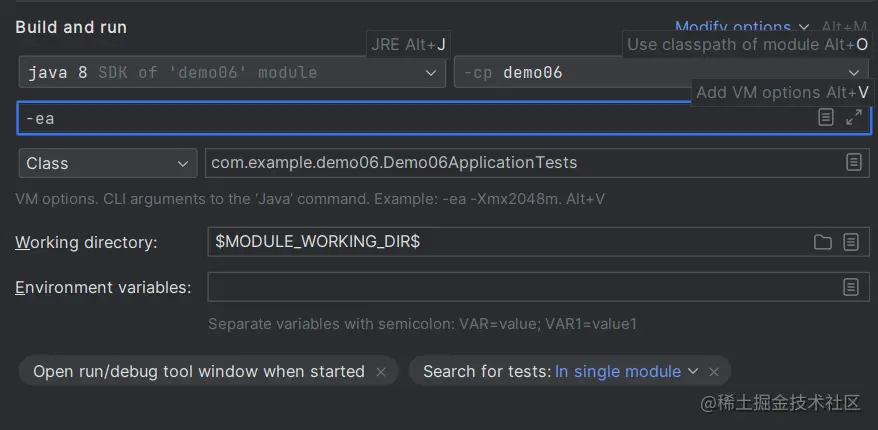Expand the -cp demo06 classpath dropdown

point(855,73)
